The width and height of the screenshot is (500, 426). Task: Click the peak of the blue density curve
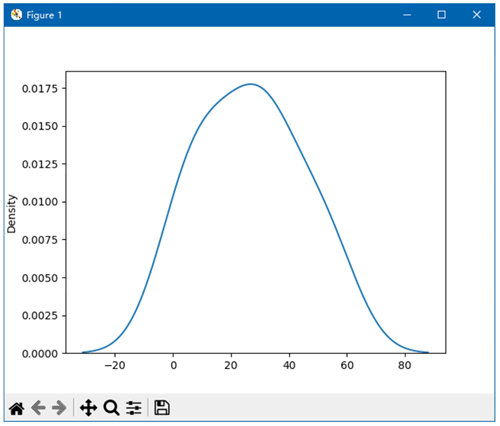(251, 84)
